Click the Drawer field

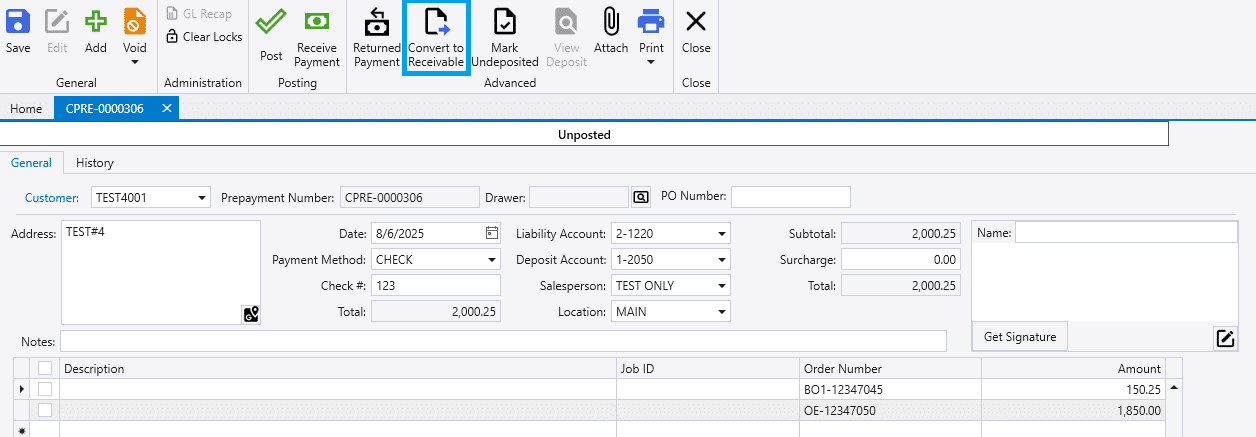pos(578,197)
